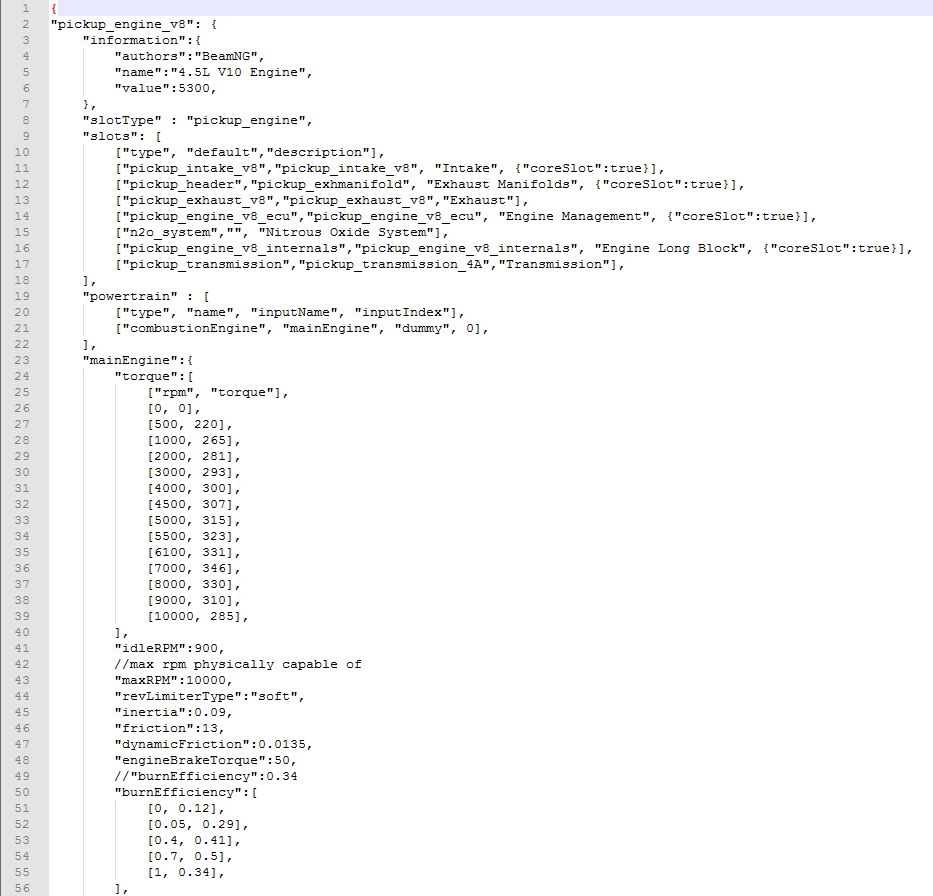
Task: Click the "value":5300 entry
Action: coord(165,88)
